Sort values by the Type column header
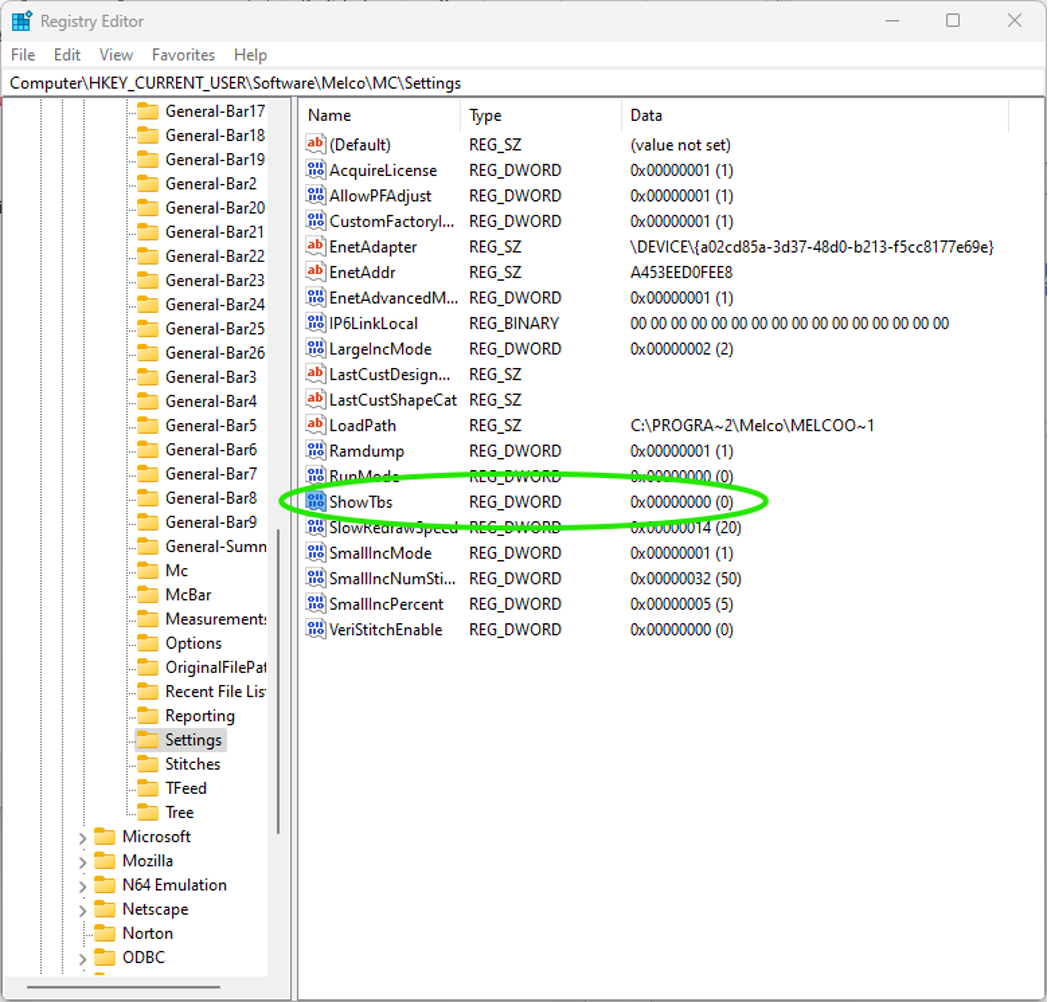 click(541, 115)
